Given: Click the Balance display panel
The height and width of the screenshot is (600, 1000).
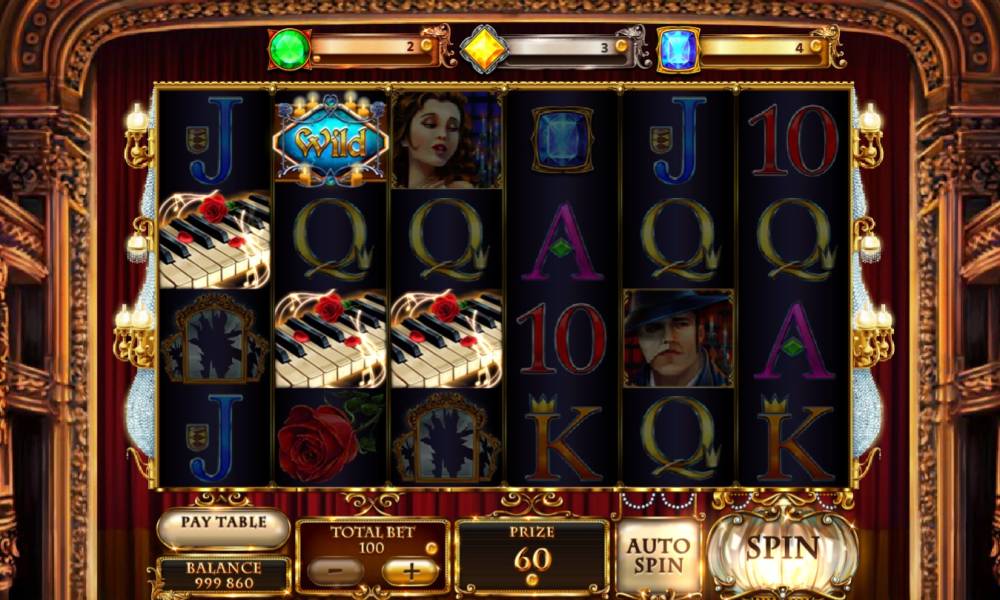Looking at the screenshot, I should 224,574.
